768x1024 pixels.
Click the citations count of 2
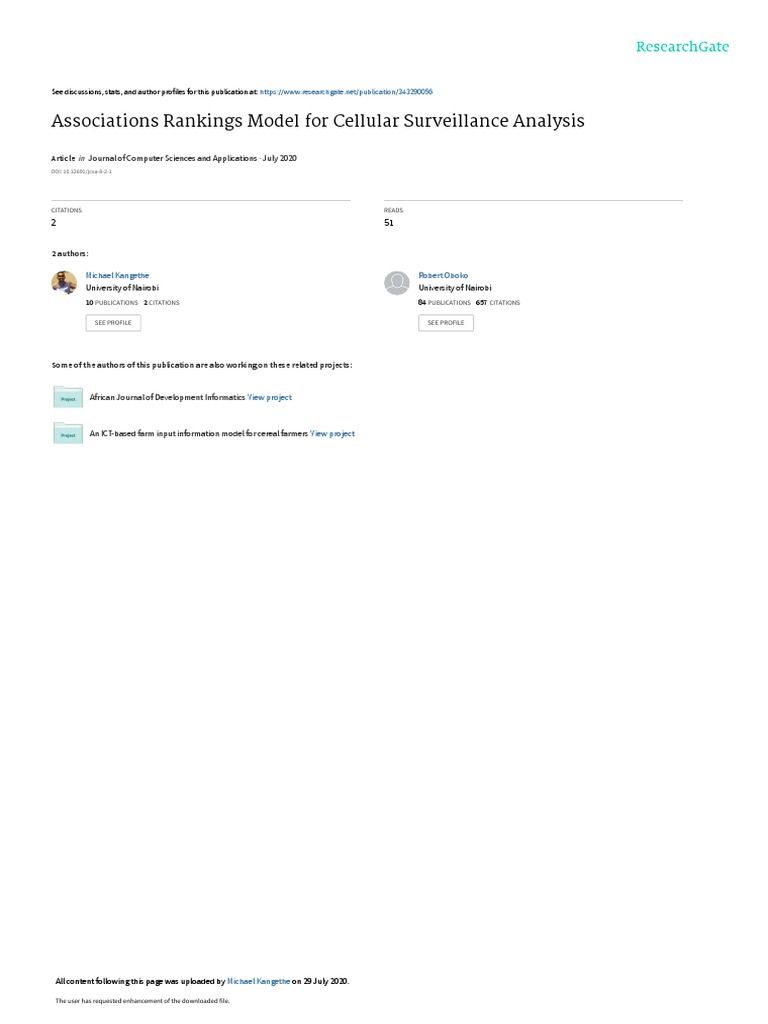[54, 223]
